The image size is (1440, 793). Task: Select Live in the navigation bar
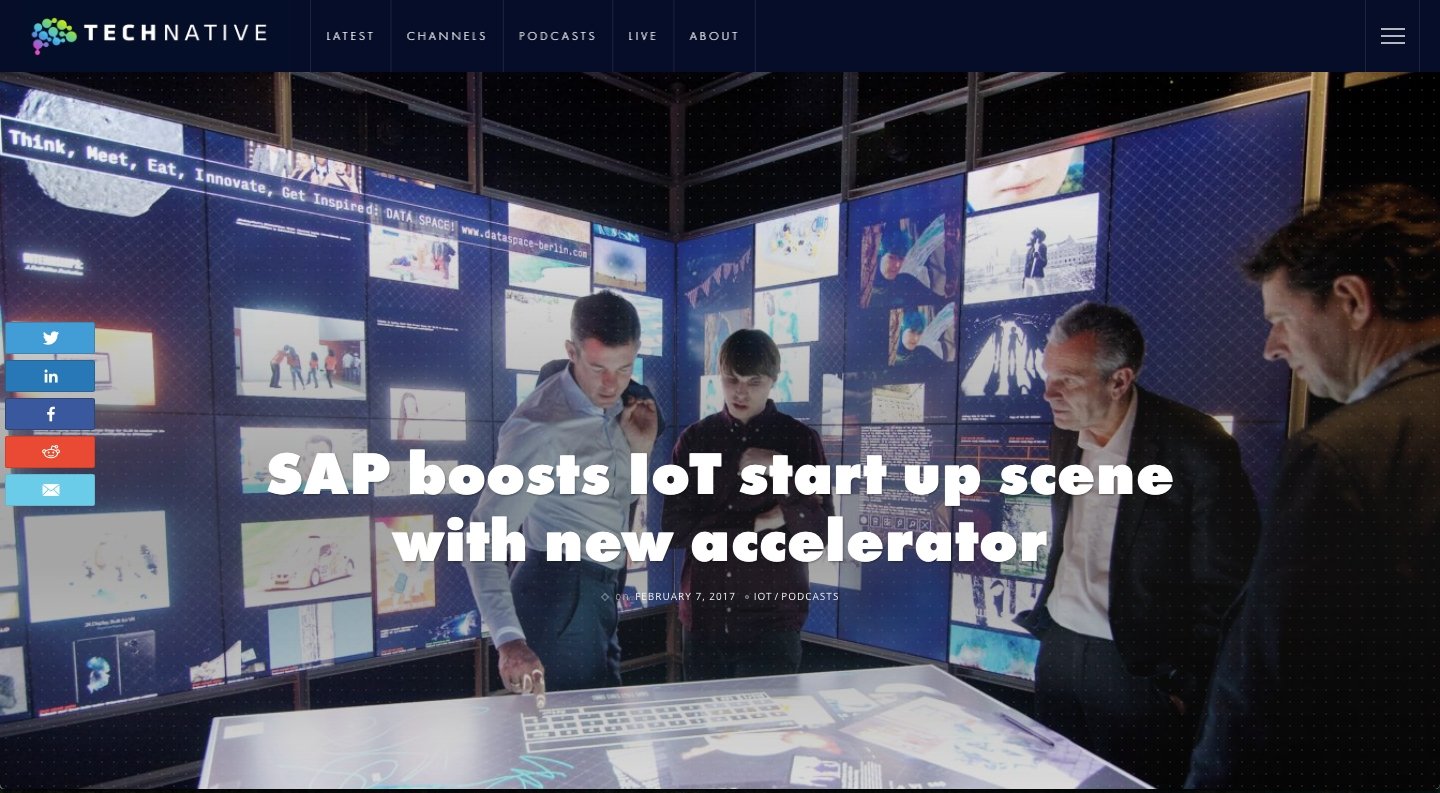(642, 36)
